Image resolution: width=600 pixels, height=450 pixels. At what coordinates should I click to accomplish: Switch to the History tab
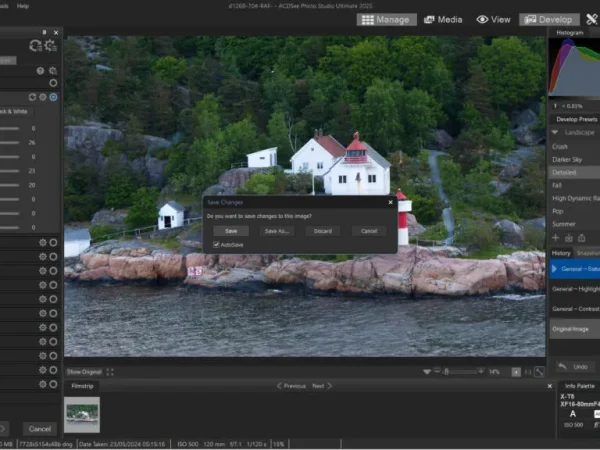(x=561, y=253)
